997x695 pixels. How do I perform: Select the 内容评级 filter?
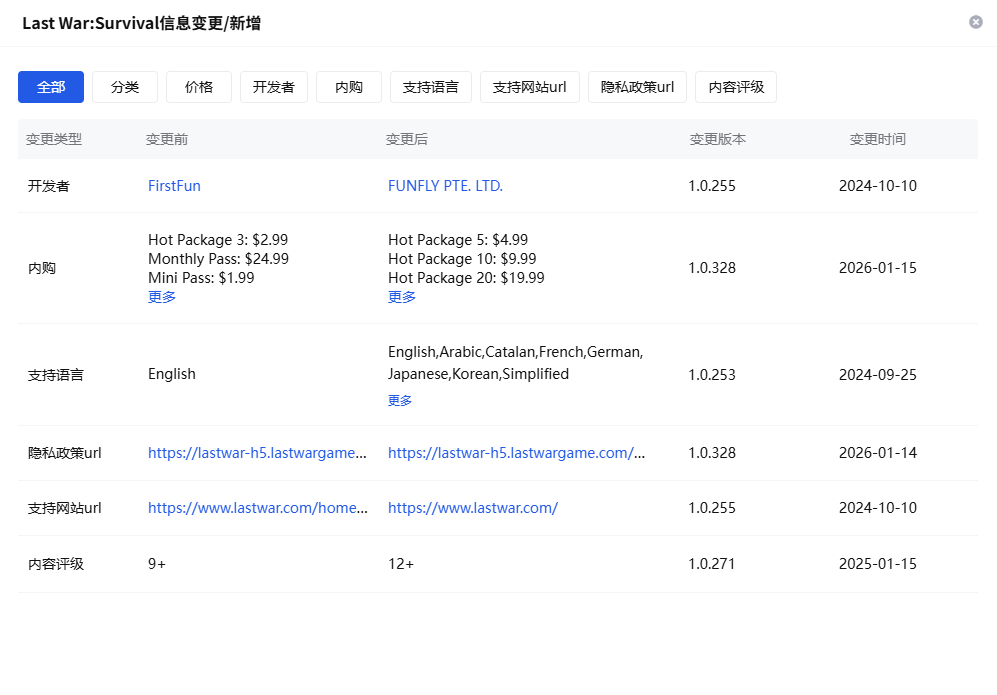click(735, 87)
